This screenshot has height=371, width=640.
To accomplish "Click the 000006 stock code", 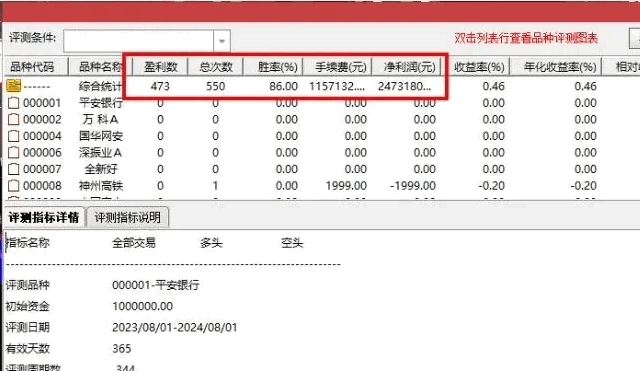I will pos(42,153).
